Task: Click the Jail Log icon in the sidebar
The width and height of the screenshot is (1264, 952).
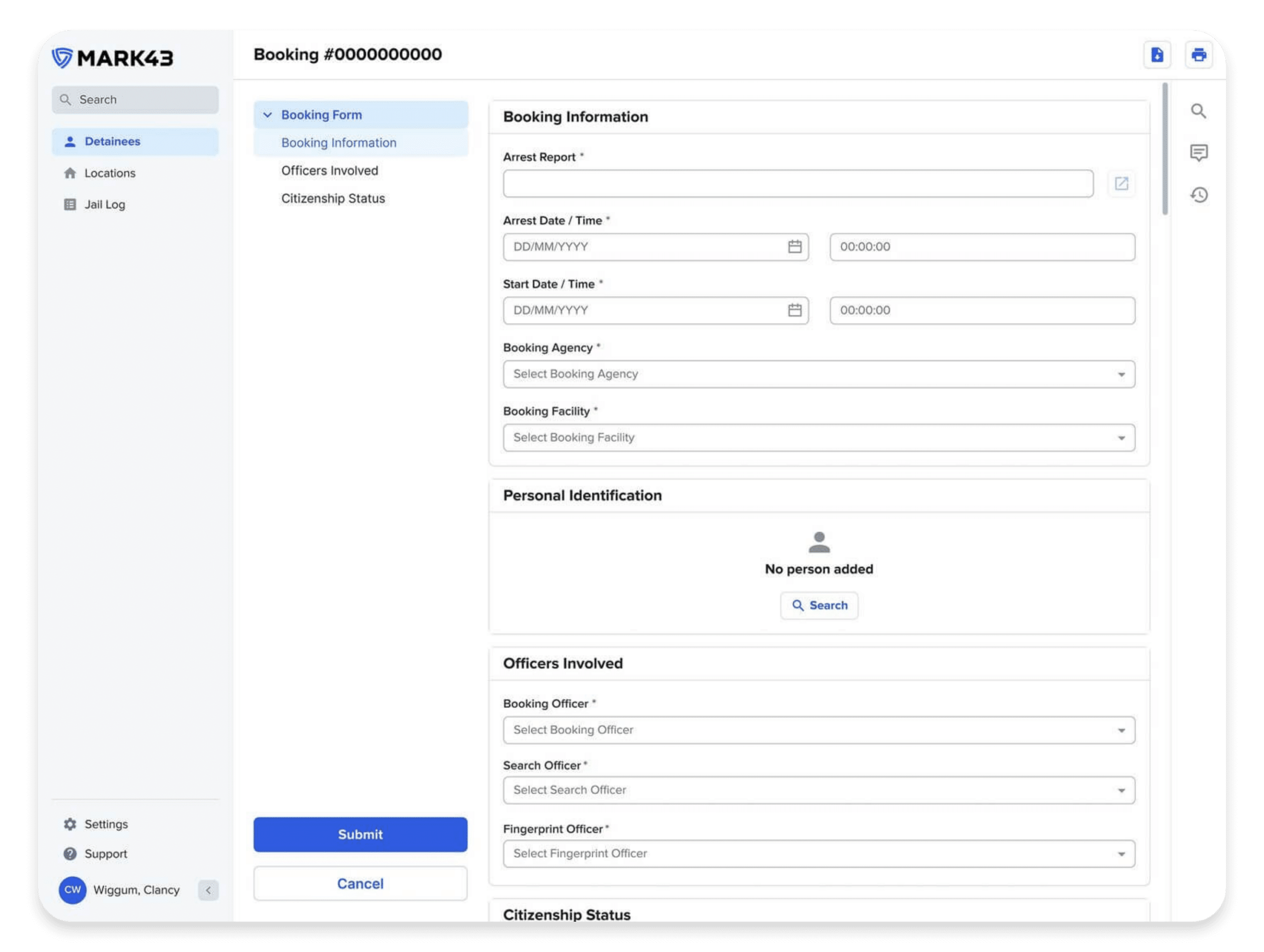Action: 70,204
